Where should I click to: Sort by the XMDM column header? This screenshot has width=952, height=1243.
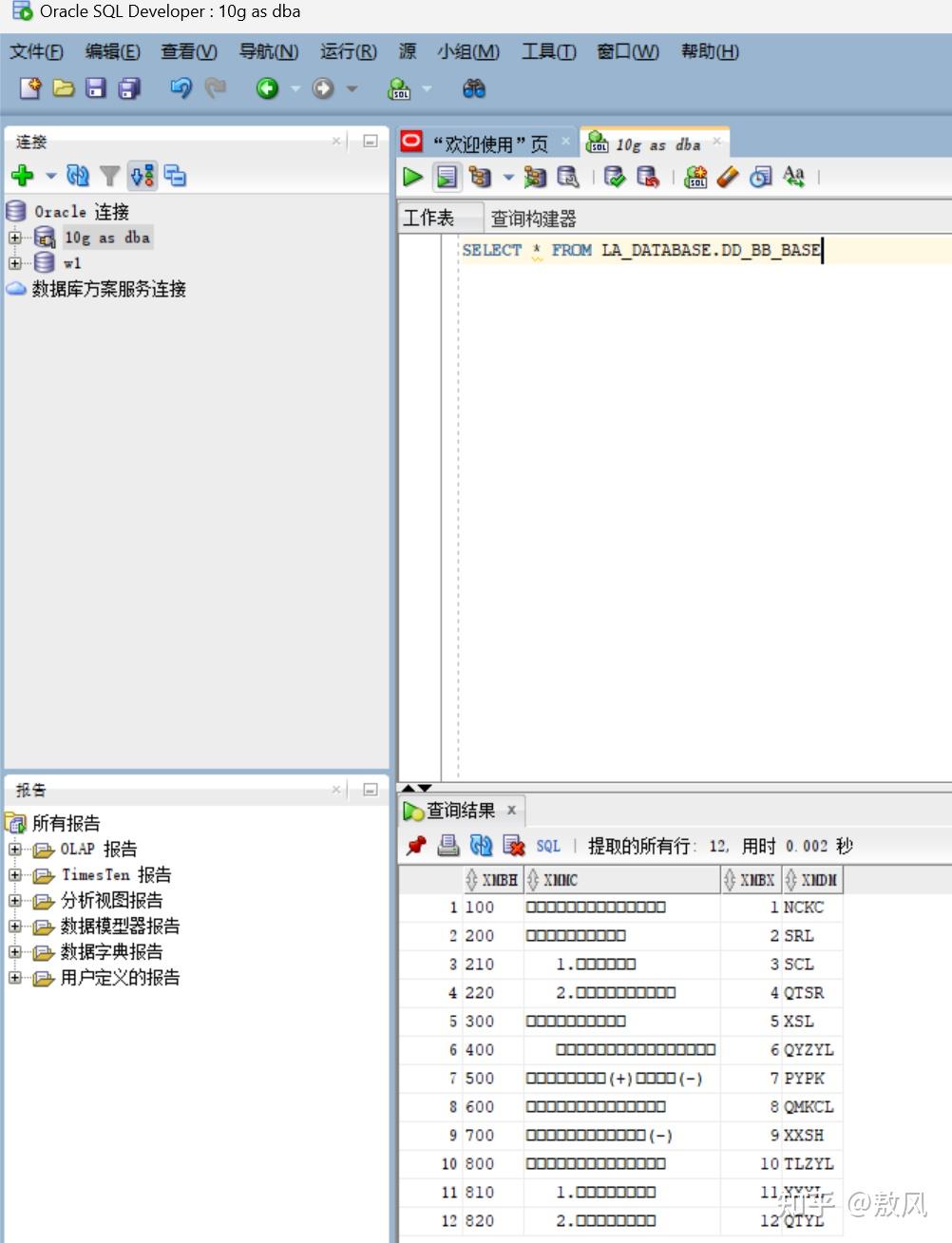[812, 880]
